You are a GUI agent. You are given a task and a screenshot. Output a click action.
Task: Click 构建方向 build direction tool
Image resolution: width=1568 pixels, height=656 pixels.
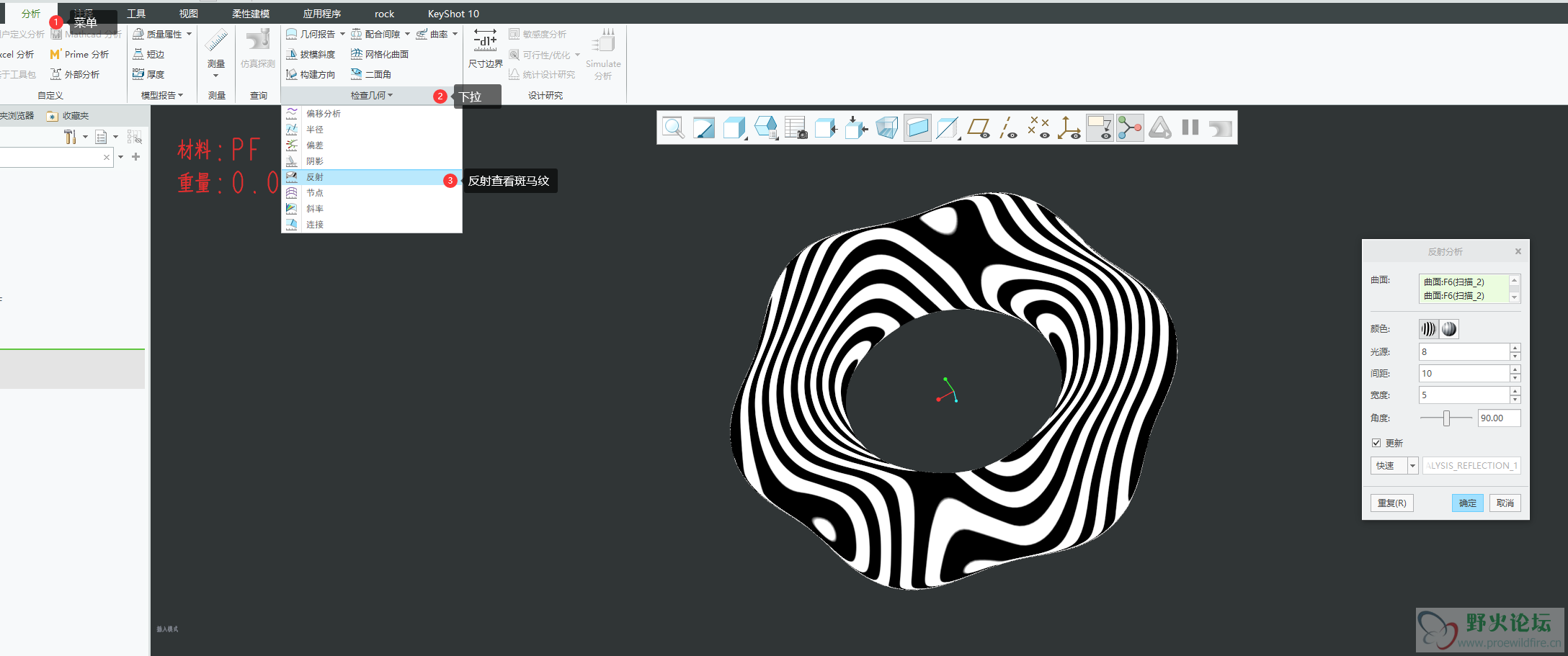point(311,74)
